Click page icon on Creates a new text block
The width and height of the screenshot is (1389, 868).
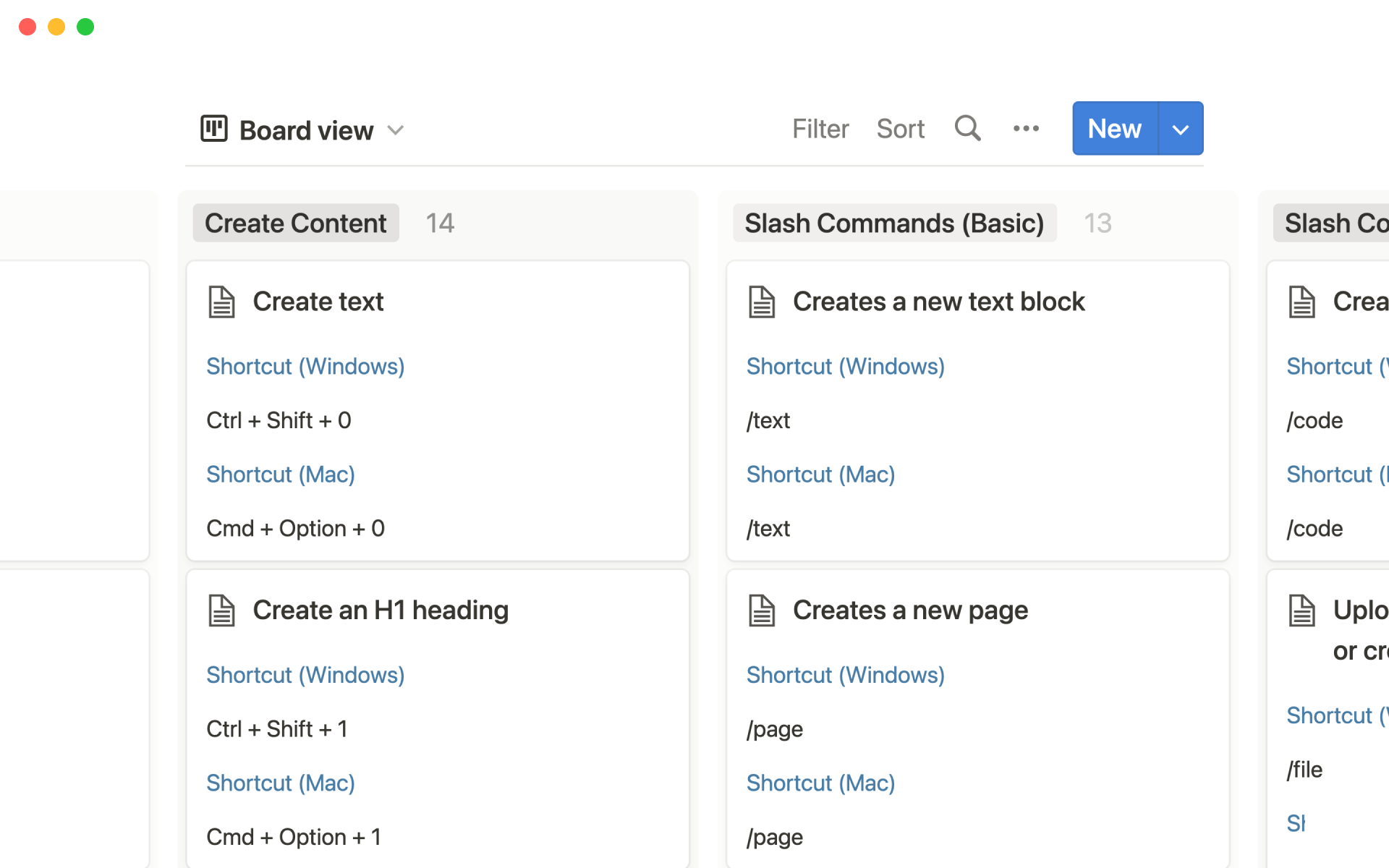point(762,302)
